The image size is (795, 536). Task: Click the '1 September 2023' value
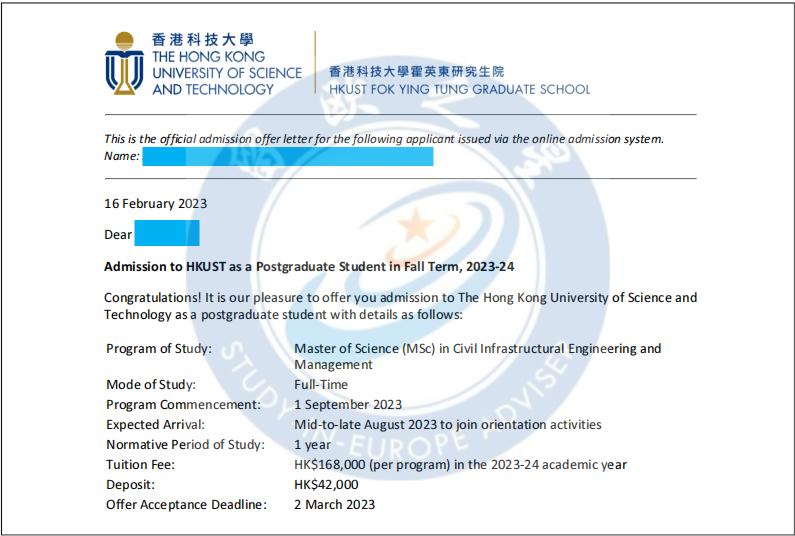tap(348, 405)
